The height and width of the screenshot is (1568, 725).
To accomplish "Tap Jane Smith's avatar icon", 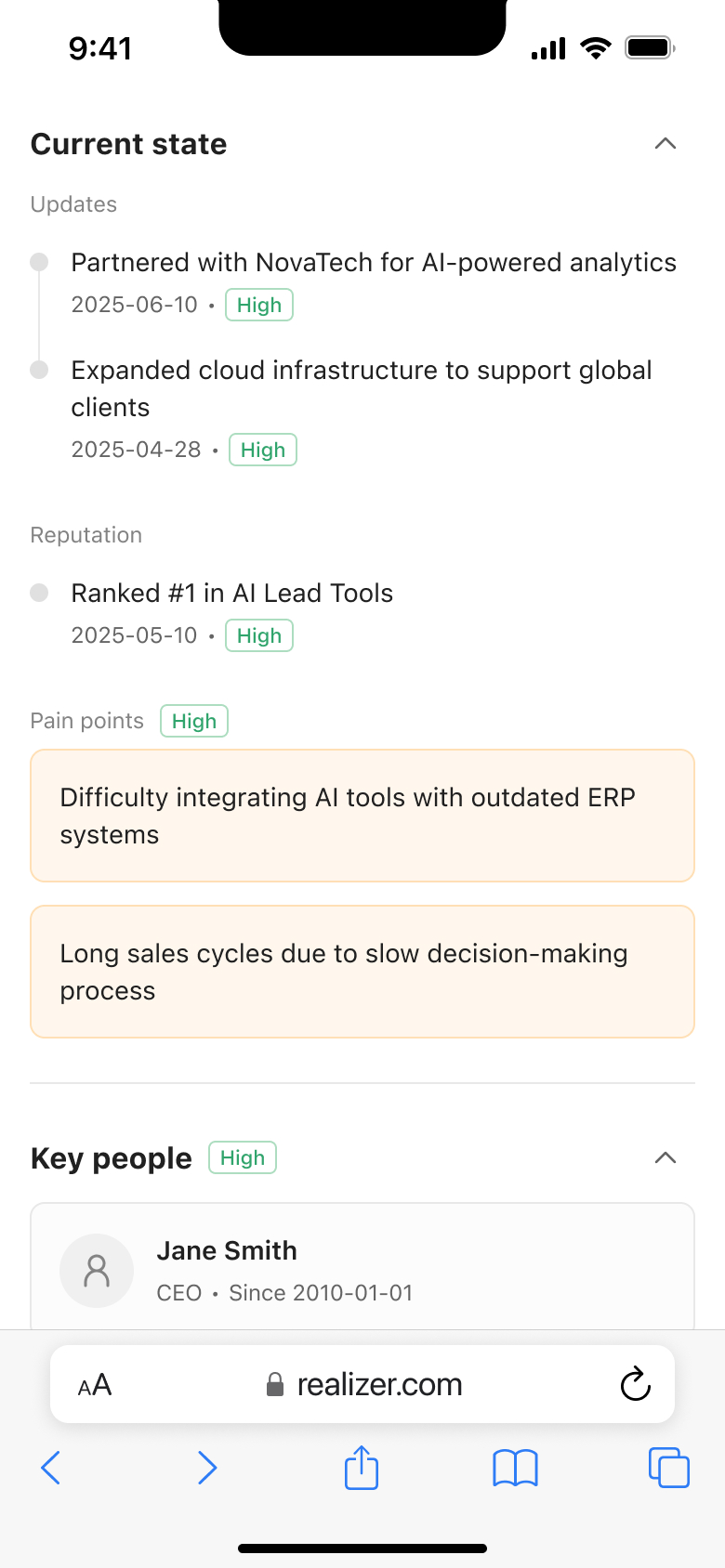I will pyautogui.click(x=97, y=1271).
